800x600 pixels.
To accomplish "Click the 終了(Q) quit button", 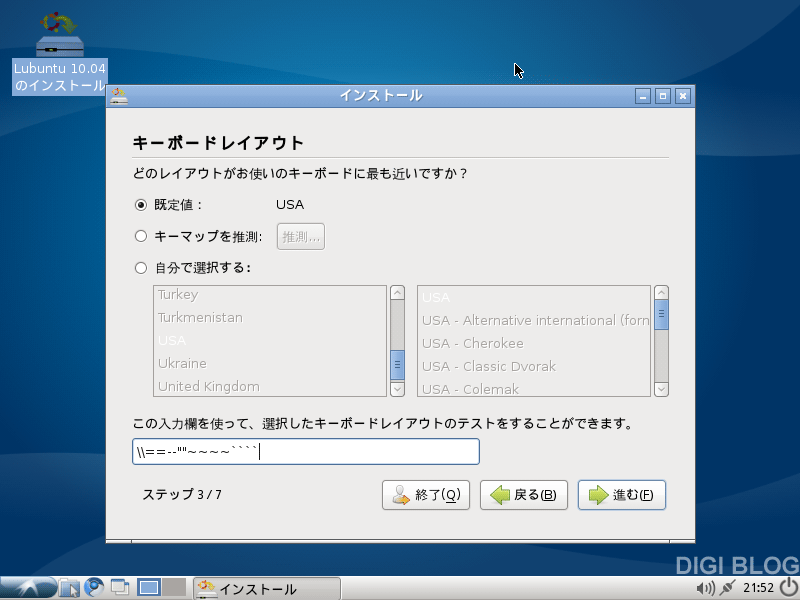I will (426, 495).
